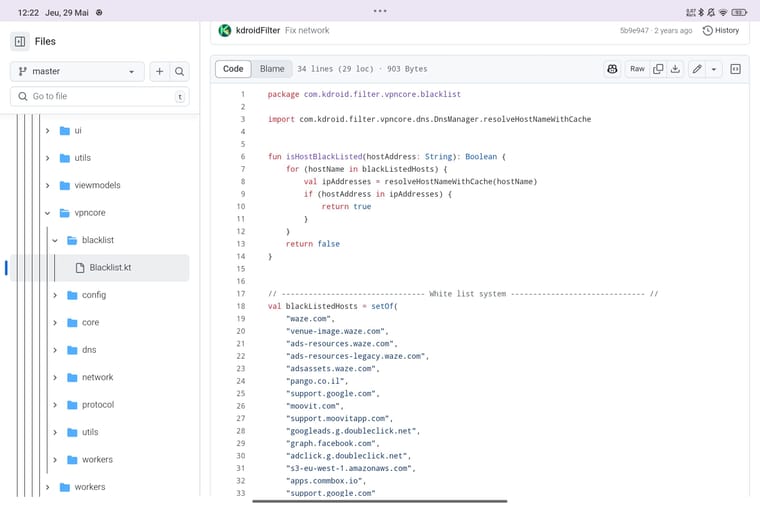Open the viewmodels folder icon
The width and height of the screenshot is (760, 507).
[64, 185]
